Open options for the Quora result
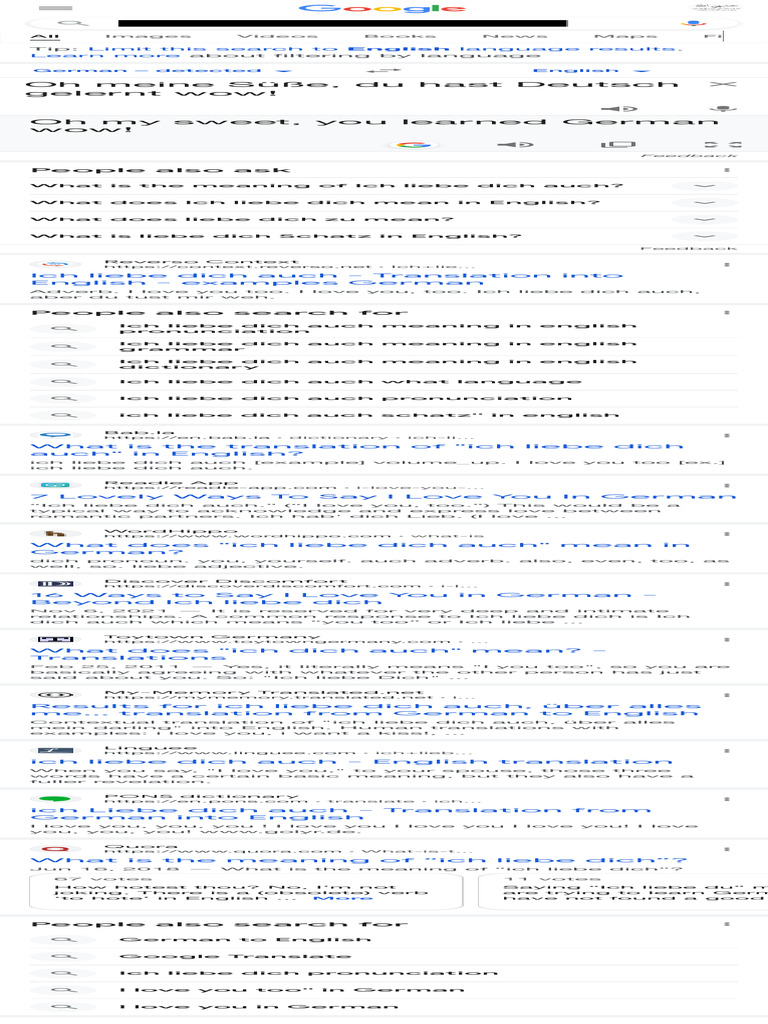 (x=727, y=850)
